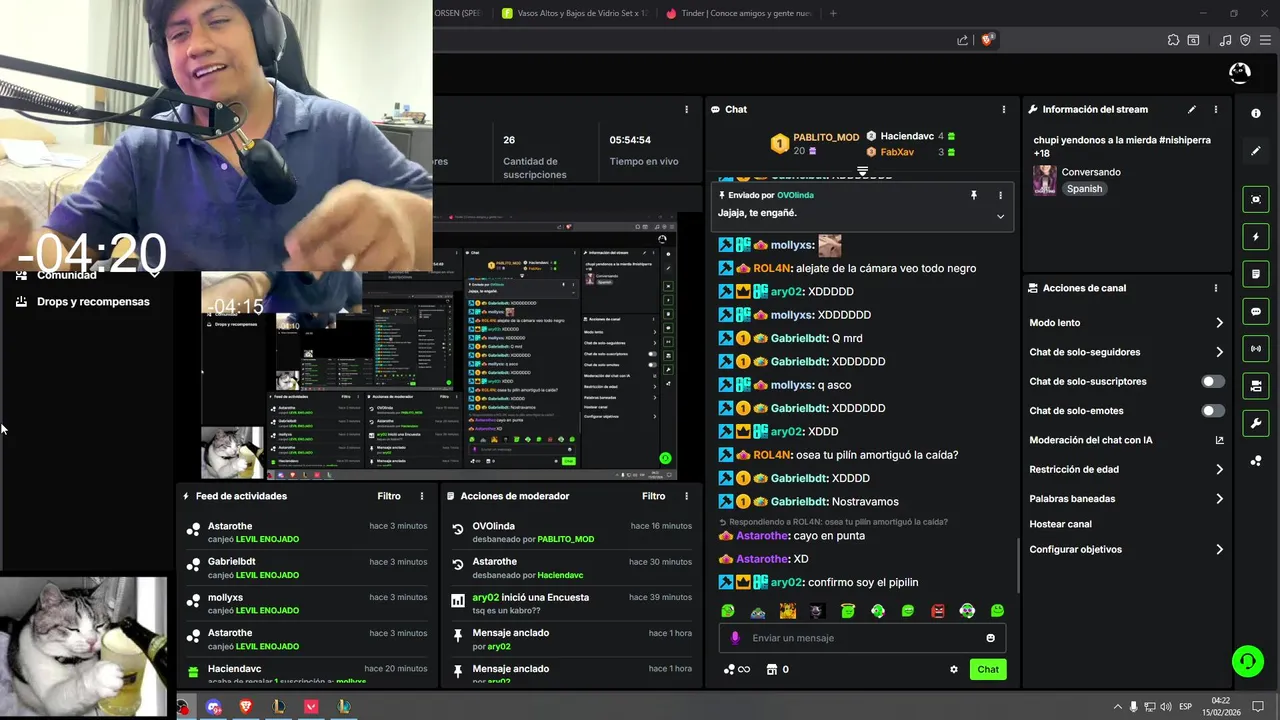Toggle Chat de solo-suscriptores switch
Screen dimensions: 1280x720
coord(1212,382)
